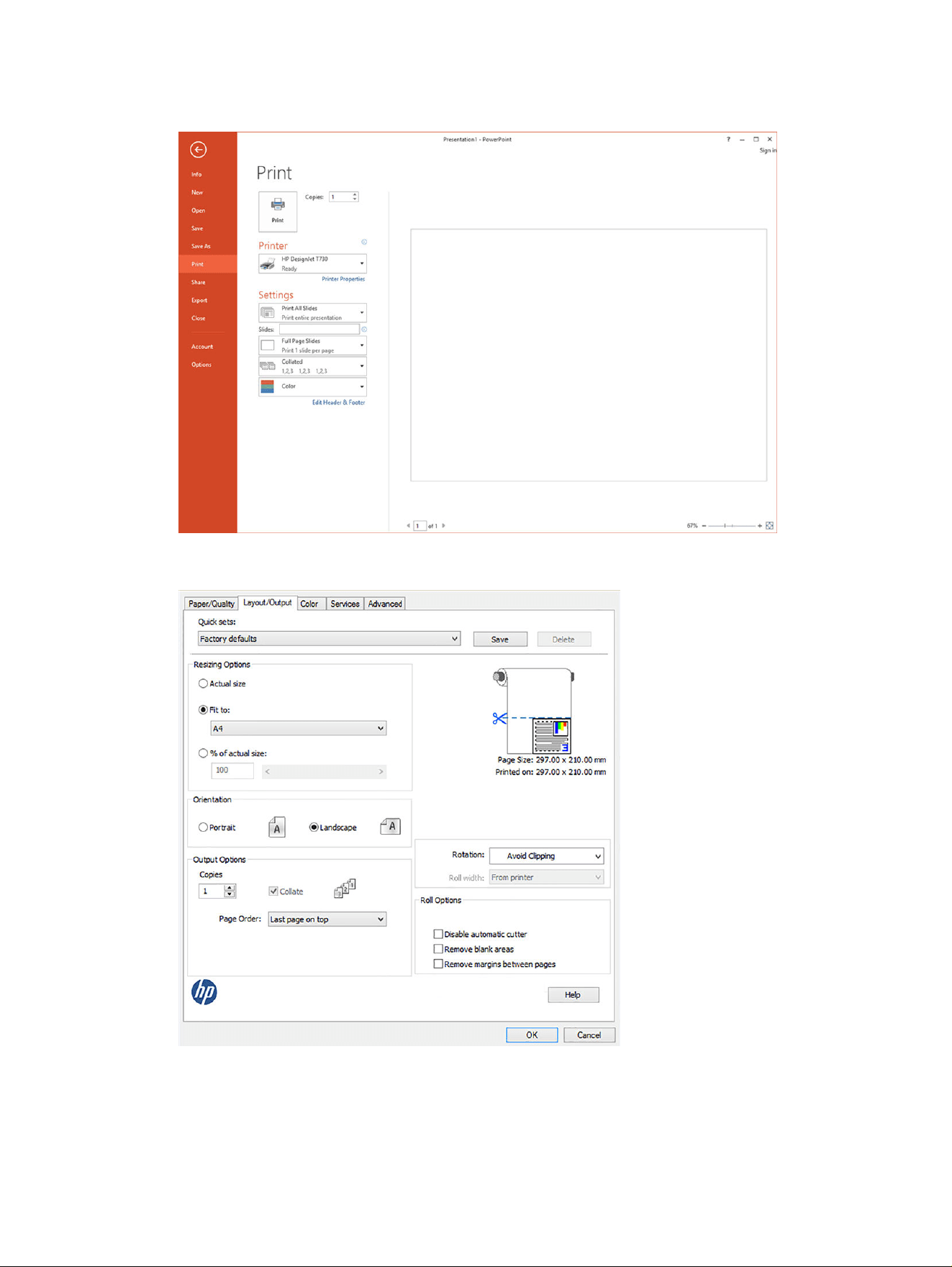Open Share in backstage menu
The height and width of the screenshot is (1267, 952).
tap(198, 282)
